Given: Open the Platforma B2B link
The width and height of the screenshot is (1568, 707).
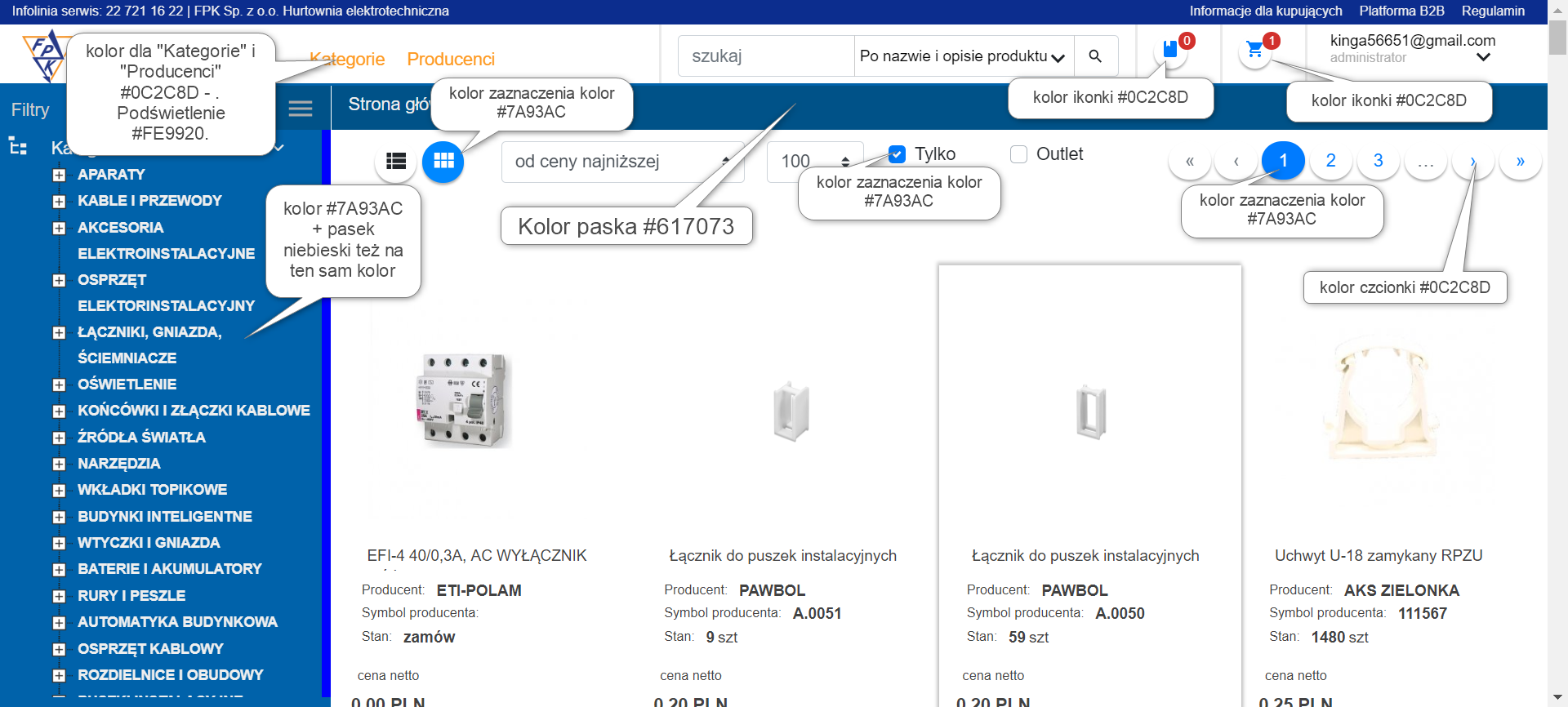Looking at the screenshot, I should point(1401,11).
